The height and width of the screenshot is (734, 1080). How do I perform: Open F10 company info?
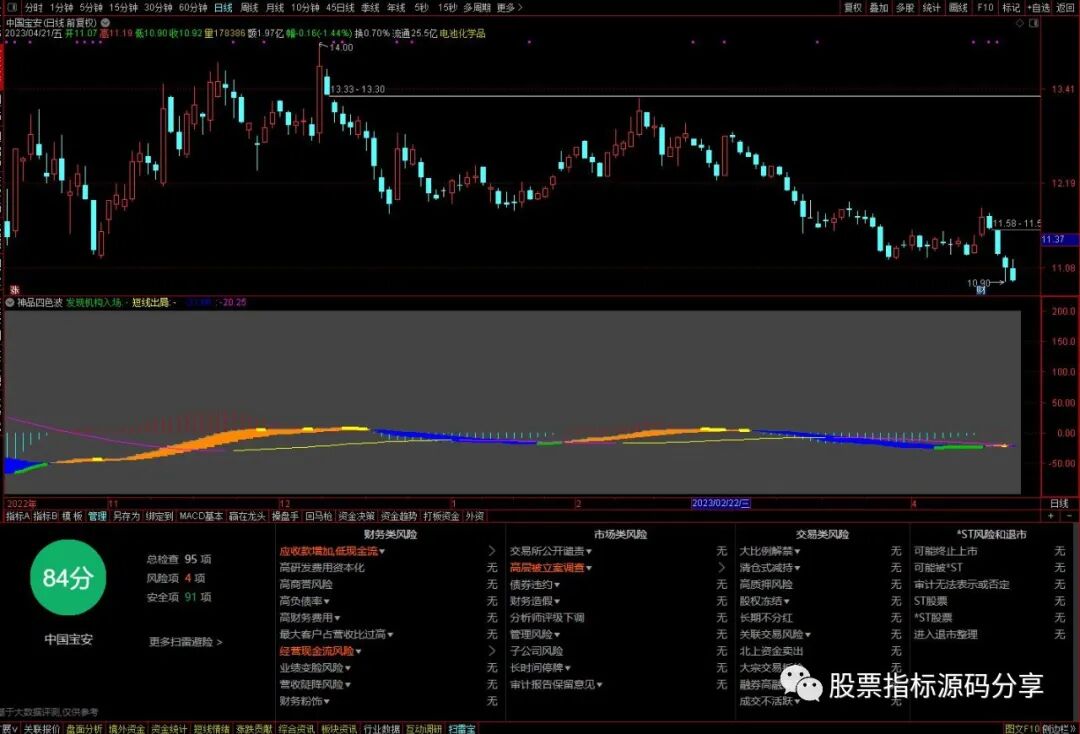tap(985, 8)
